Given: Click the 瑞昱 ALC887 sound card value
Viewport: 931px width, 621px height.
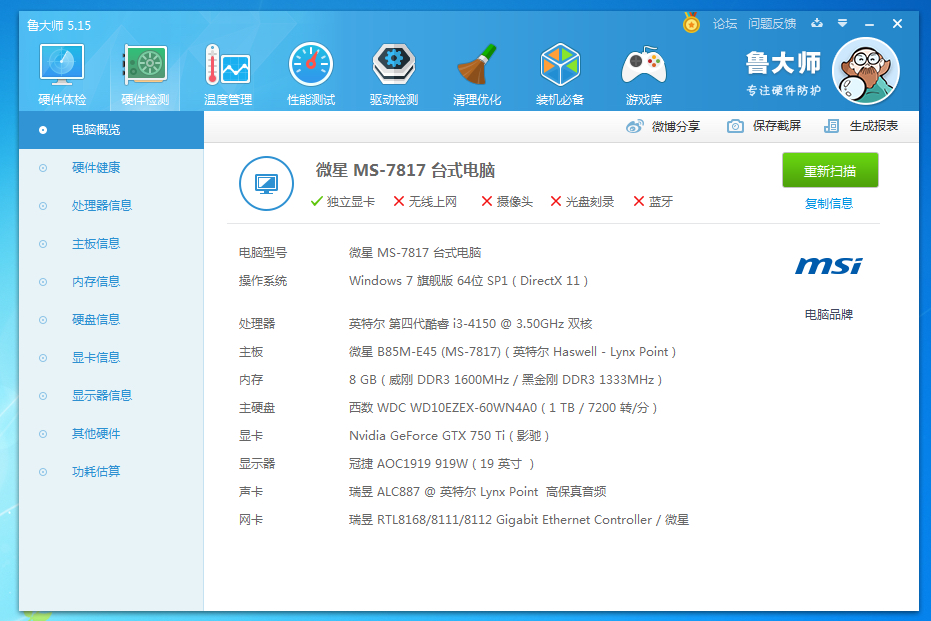Looking at the screenshot, I should pos(477,492).
